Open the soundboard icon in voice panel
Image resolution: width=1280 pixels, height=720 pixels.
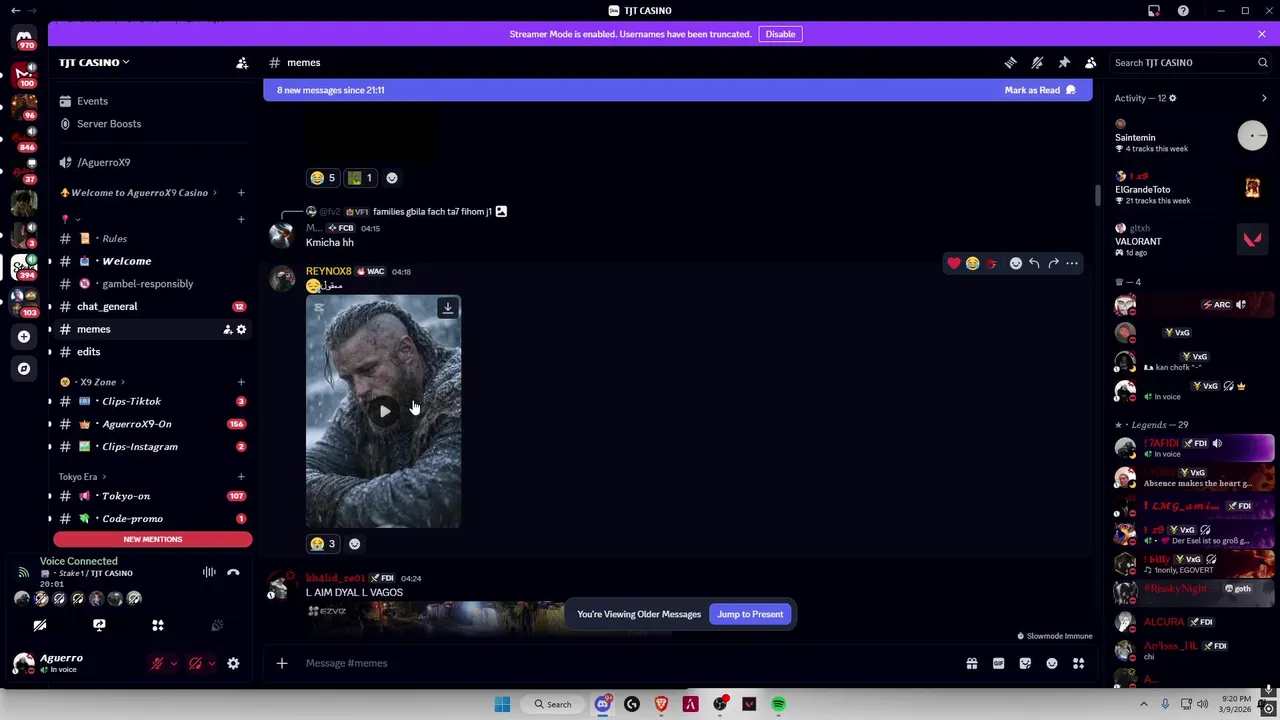tap(217, 625)
